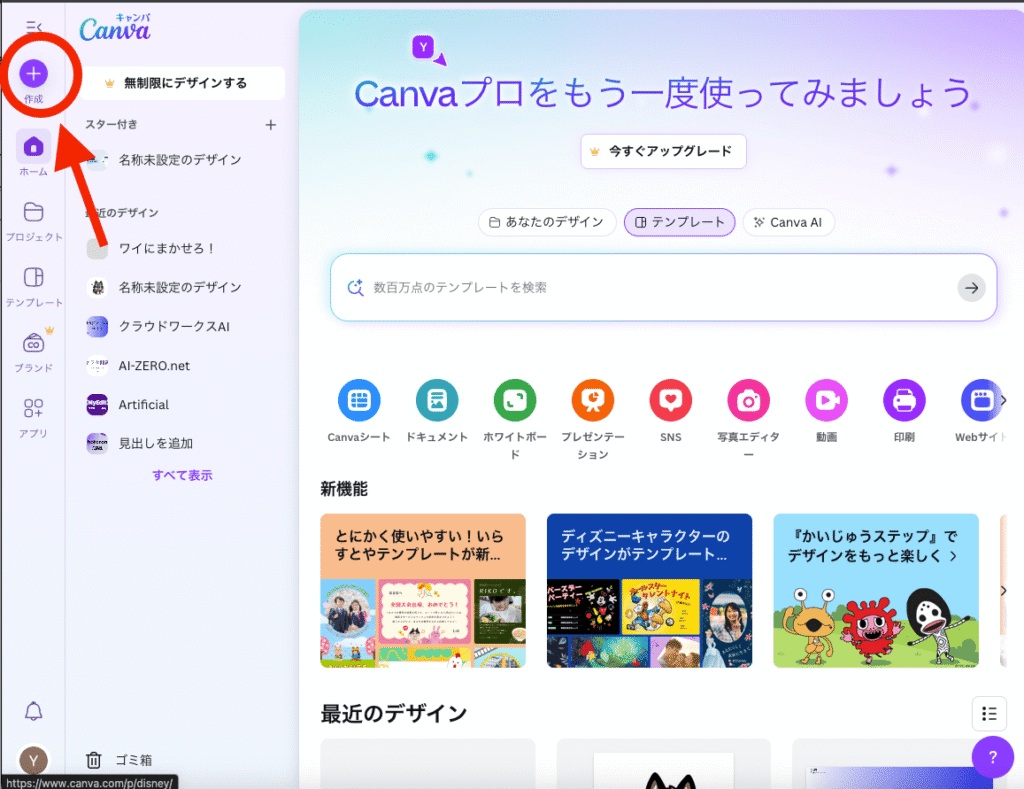Click the template search field
Viewport: 1024px width, 789px height.
coord(663,287)
